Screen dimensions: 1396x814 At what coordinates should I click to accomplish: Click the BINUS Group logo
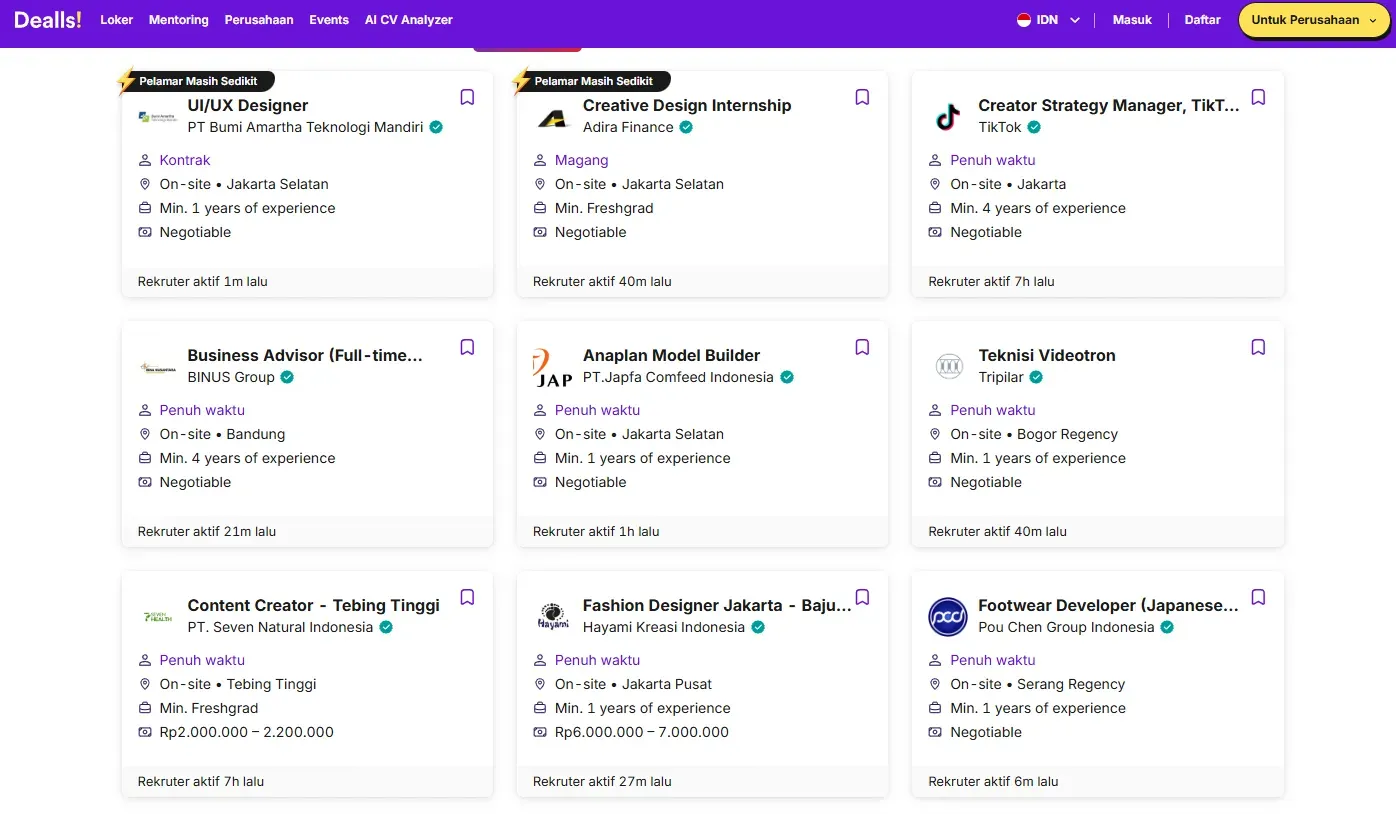pyautogui.click(x=157, y=367)
